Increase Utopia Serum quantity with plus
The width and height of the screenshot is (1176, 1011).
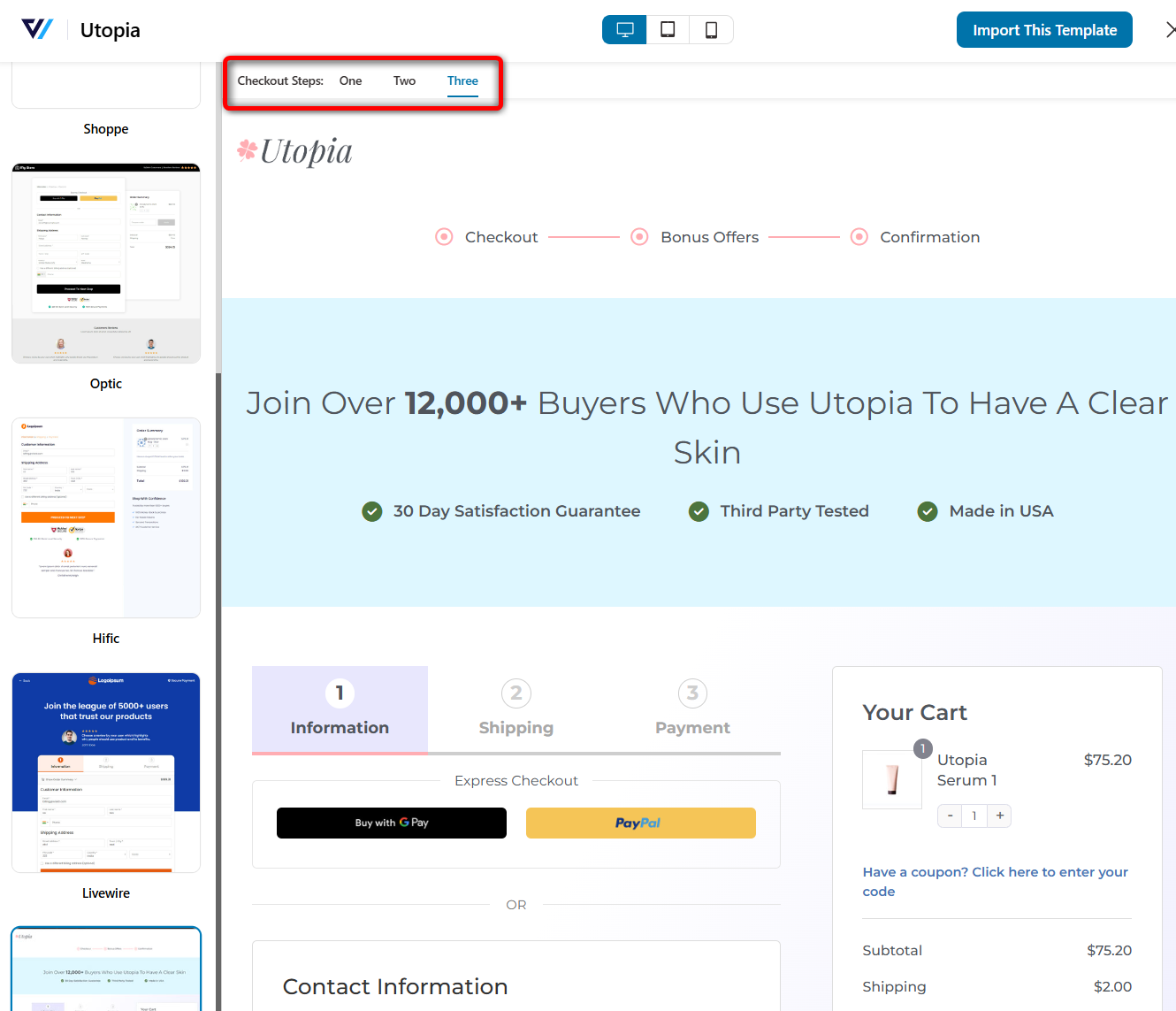(1000, 816)
